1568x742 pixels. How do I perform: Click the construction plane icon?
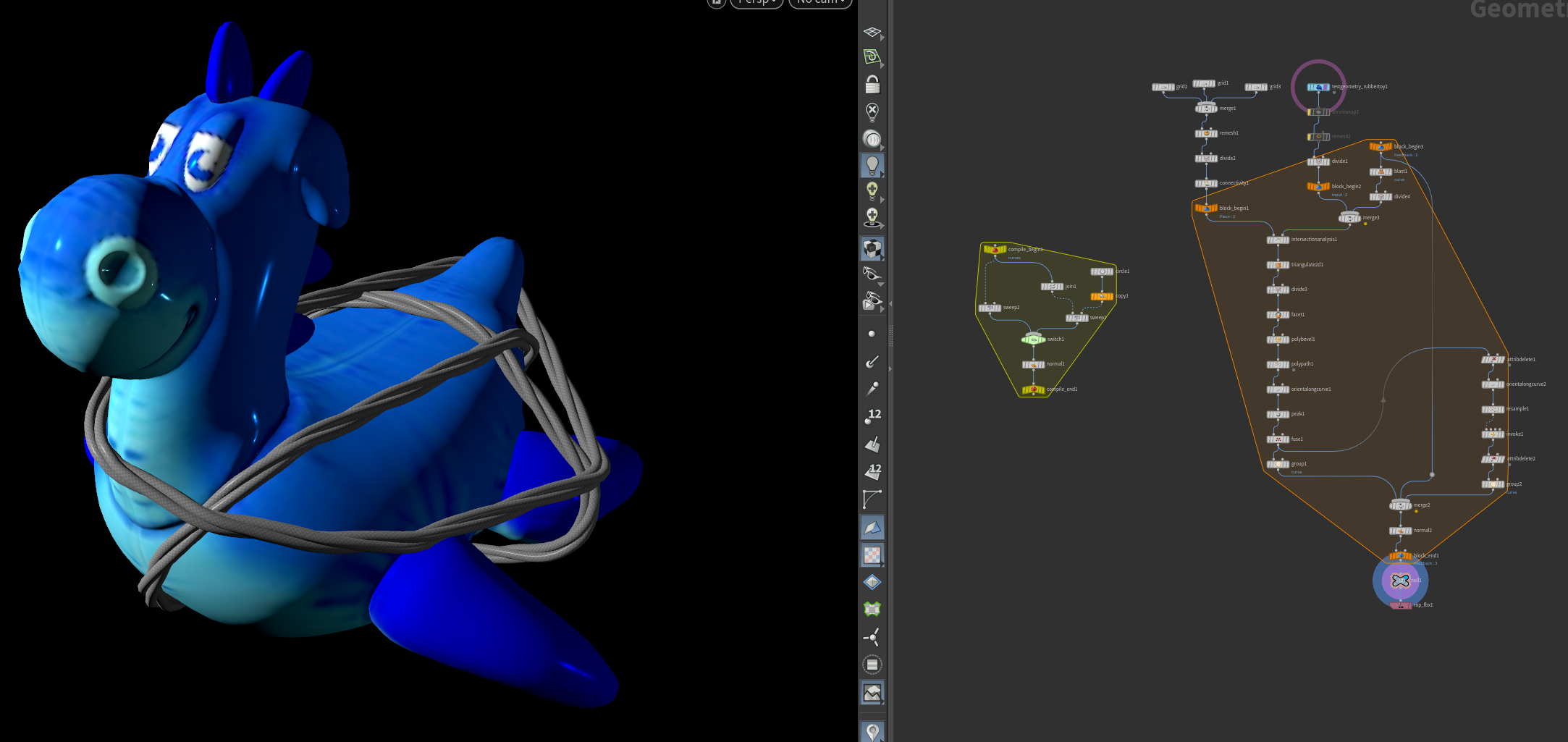872,57
